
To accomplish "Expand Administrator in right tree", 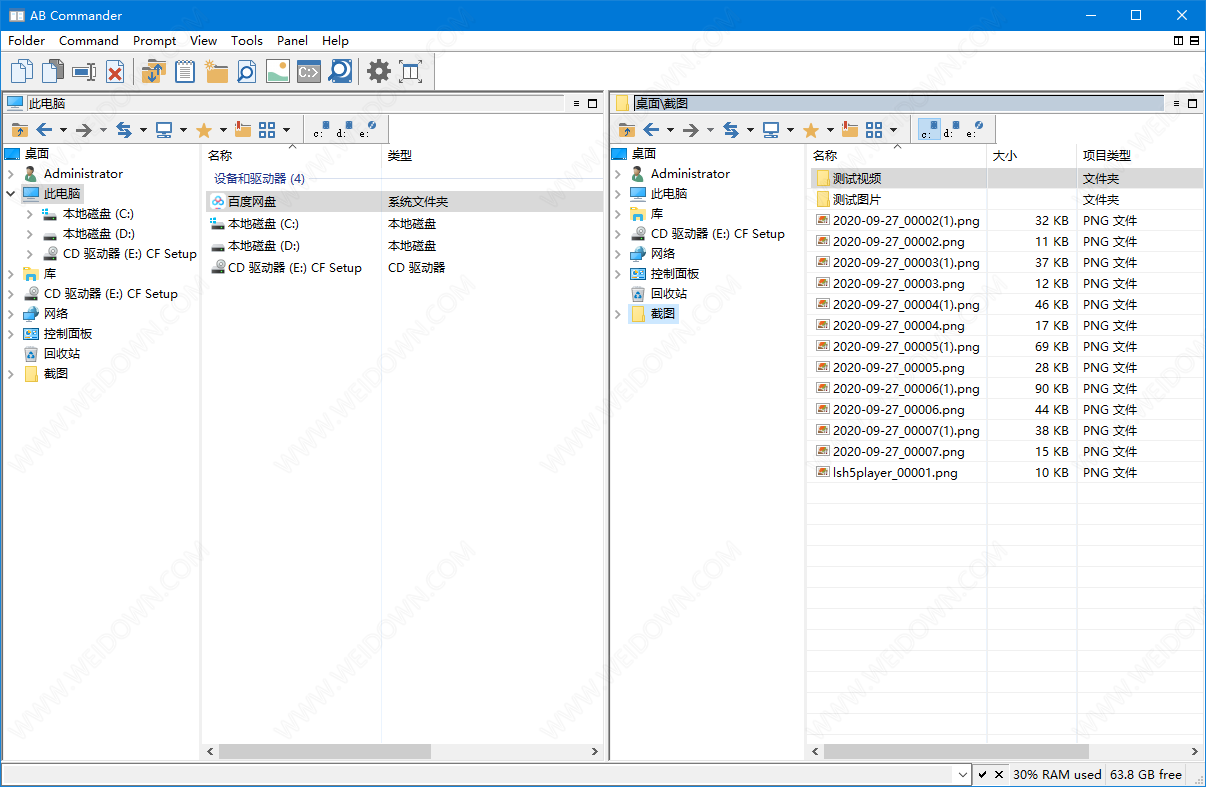I will [x=618, y=173].
